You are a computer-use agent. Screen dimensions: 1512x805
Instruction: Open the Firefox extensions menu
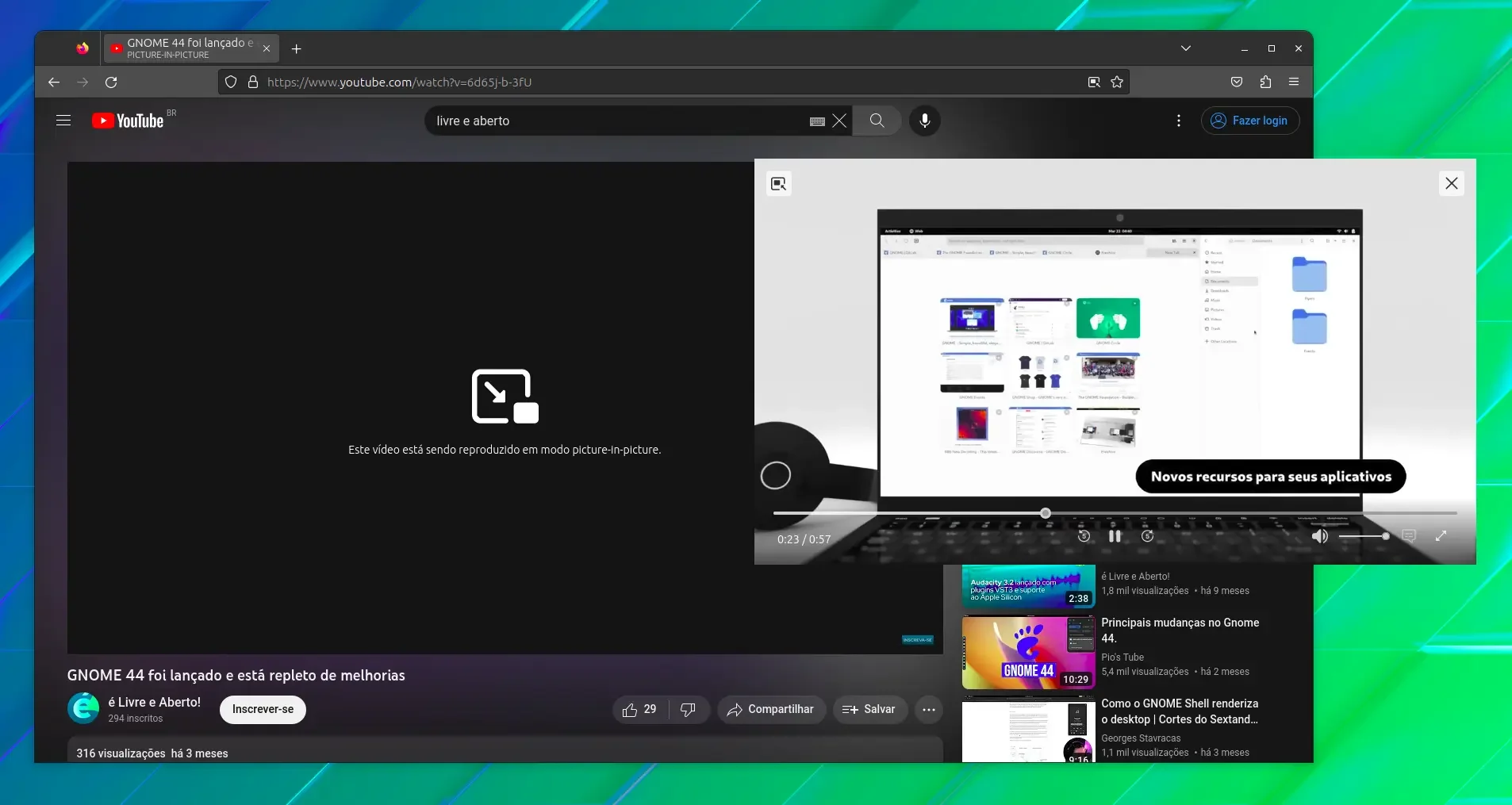1265,82
